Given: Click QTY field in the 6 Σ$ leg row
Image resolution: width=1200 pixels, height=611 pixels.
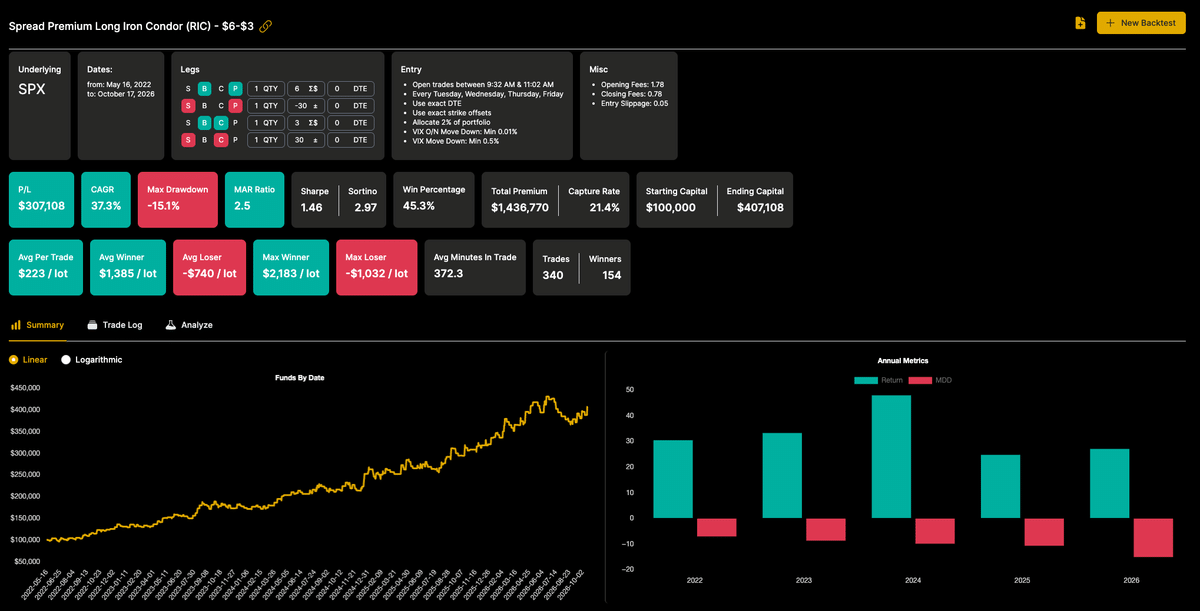Looking at the screenshot, I should point(266,88).
